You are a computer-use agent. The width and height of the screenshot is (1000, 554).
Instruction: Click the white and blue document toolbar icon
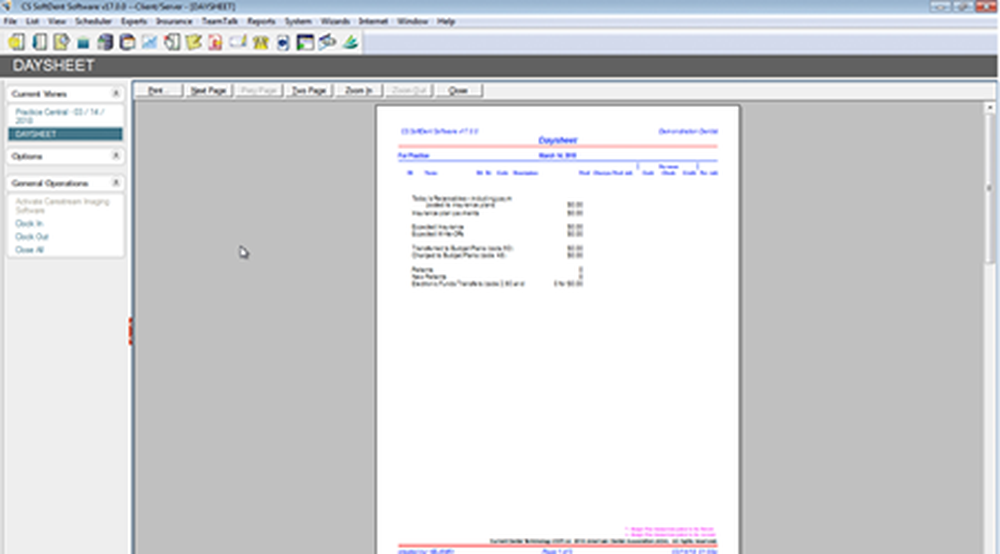[x=283, y=42]
